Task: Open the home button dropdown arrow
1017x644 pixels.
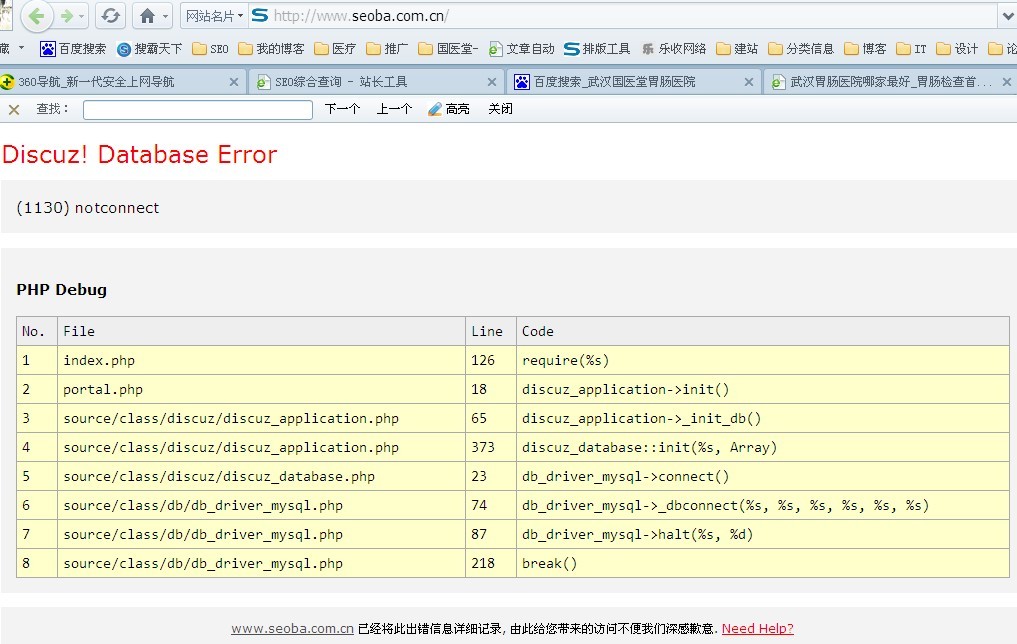Action: click(x=165, y=16)
